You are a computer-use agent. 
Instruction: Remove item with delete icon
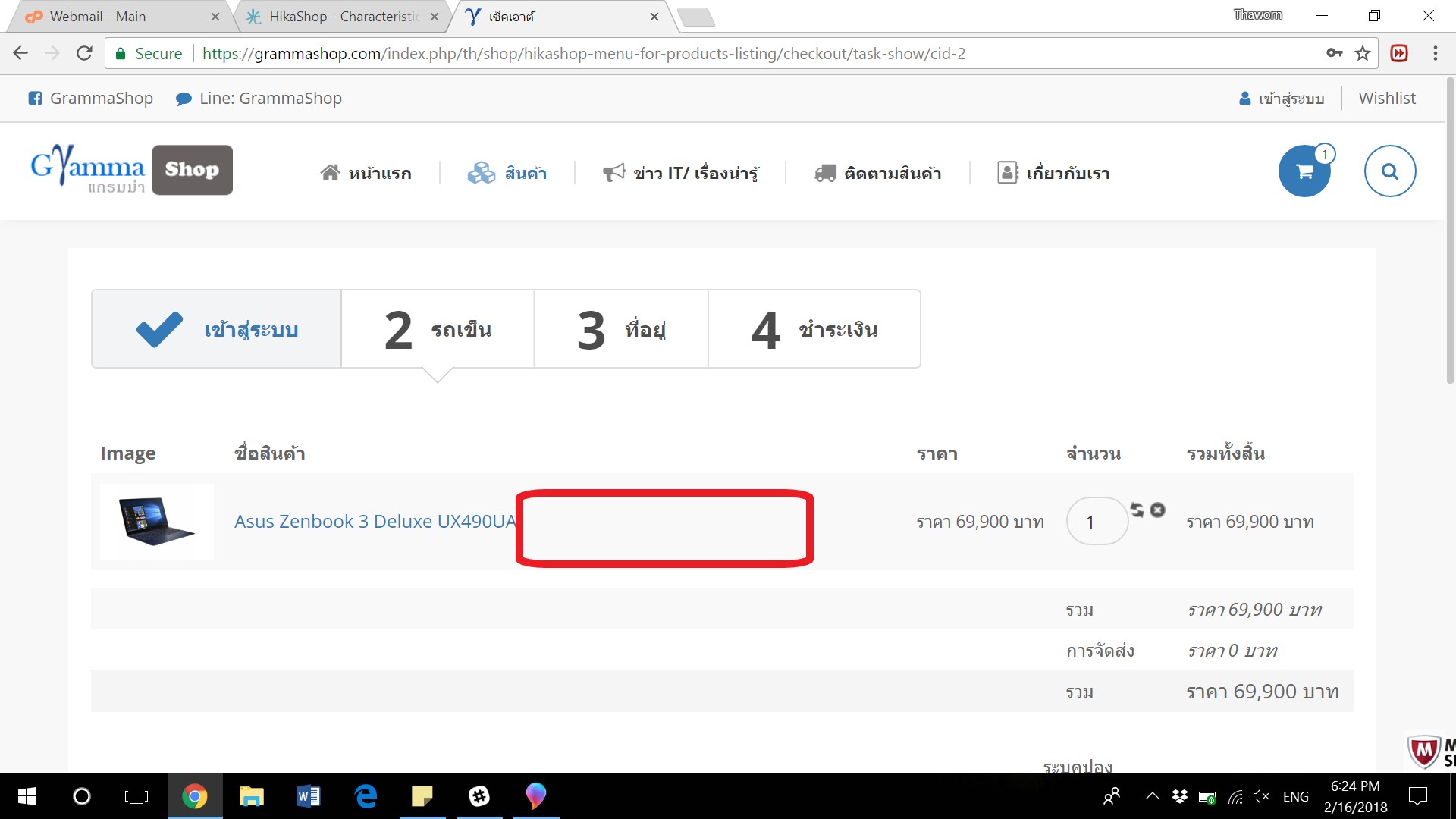coord(1157,510)
